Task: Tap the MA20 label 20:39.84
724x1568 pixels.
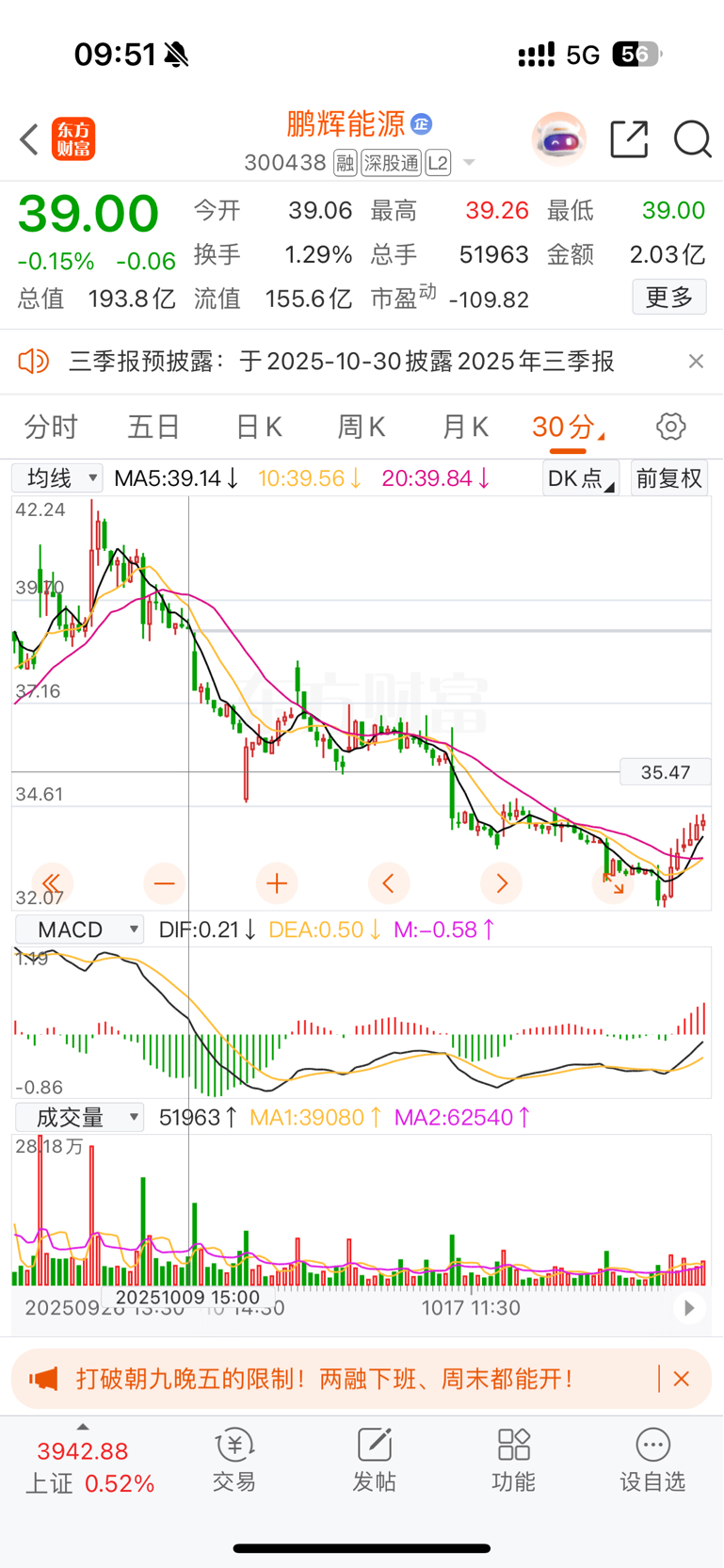Action: coord(436,478)
